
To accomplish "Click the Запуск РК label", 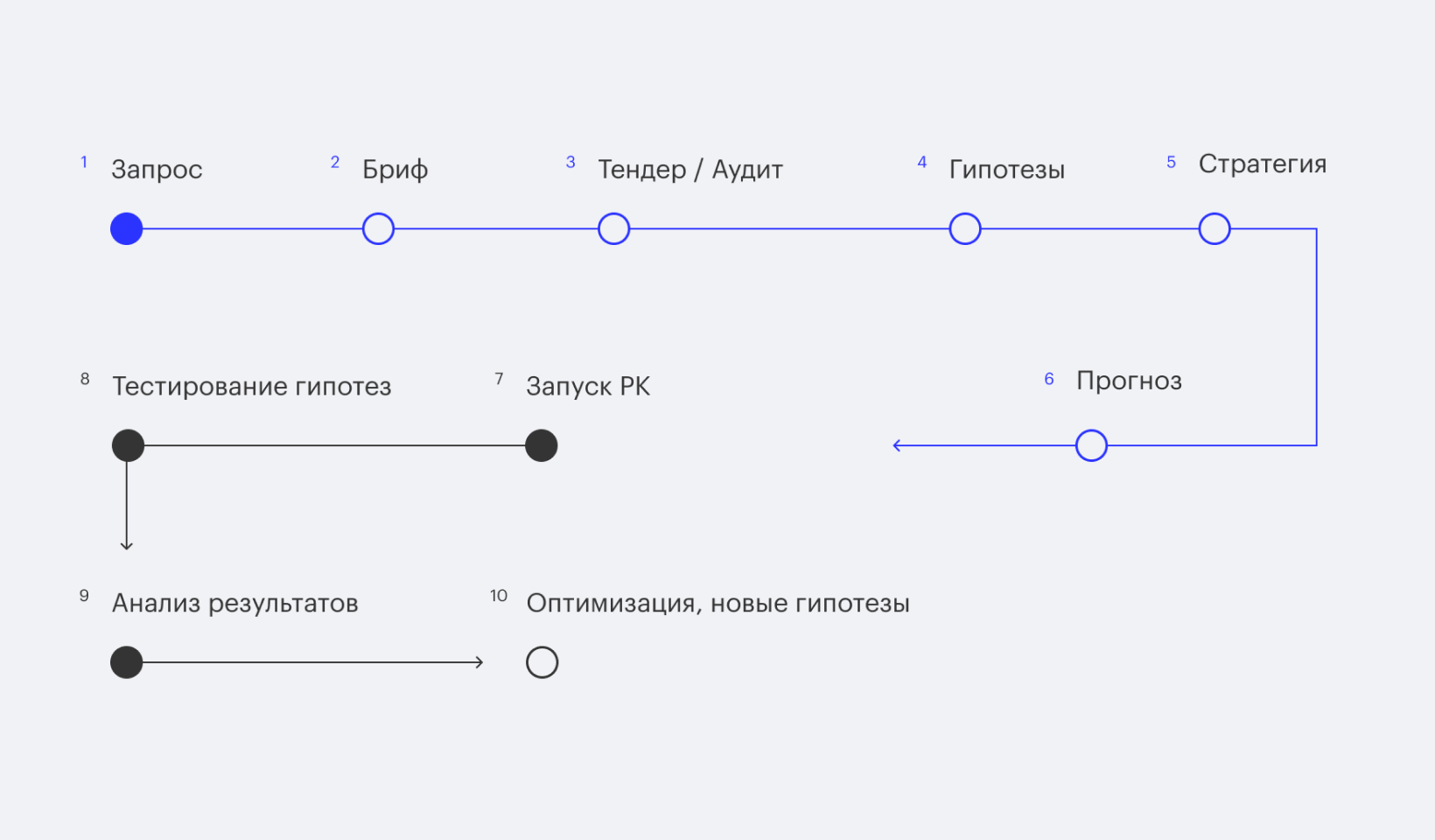I will 588,386.
